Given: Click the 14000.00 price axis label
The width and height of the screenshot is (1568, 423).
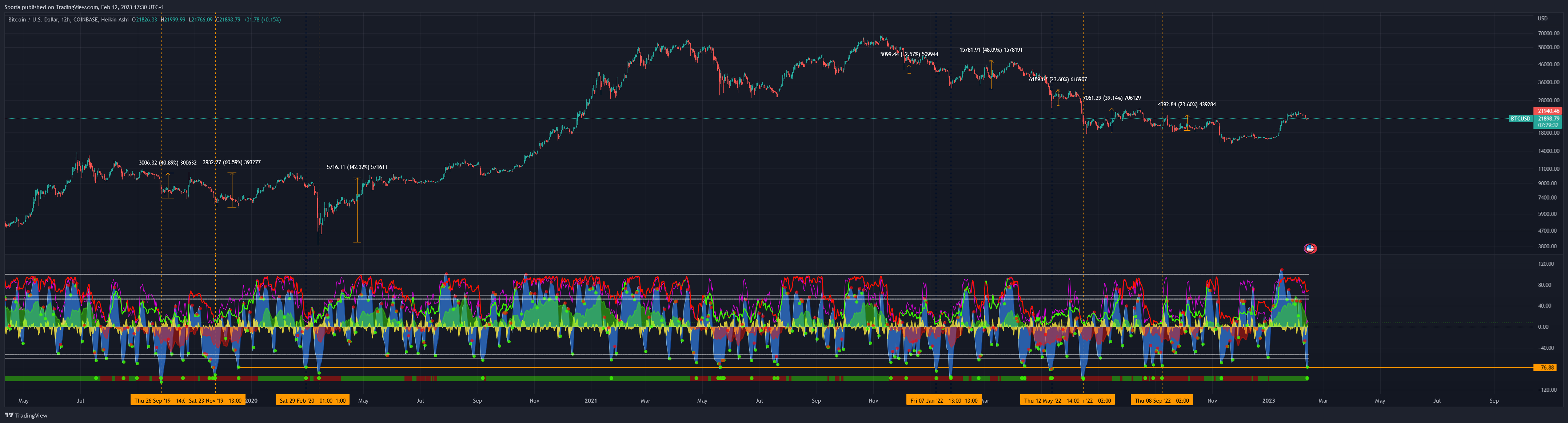Looking at the screenshot, I should [x=1548, y=151].
